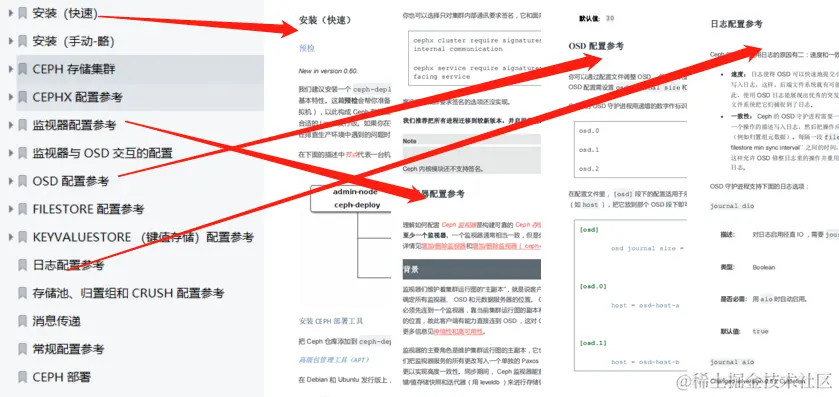The height and width of the screenshot is (397, 839).
Task: Expand the CEPH 存储集群 bookmark arrow
Action: coord(10,68)
